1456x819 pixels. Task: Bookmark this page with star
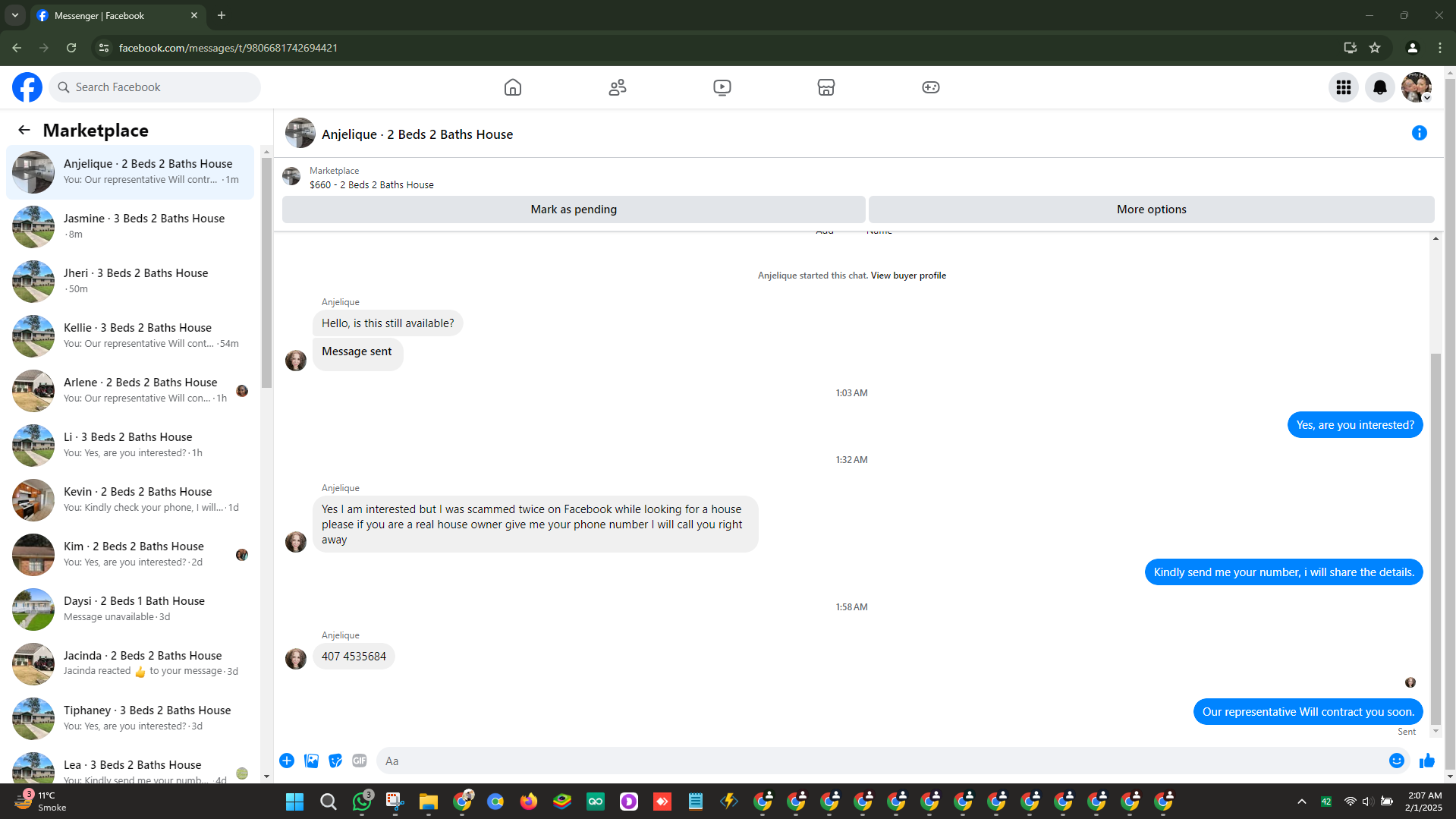[x=1375, y=48]
